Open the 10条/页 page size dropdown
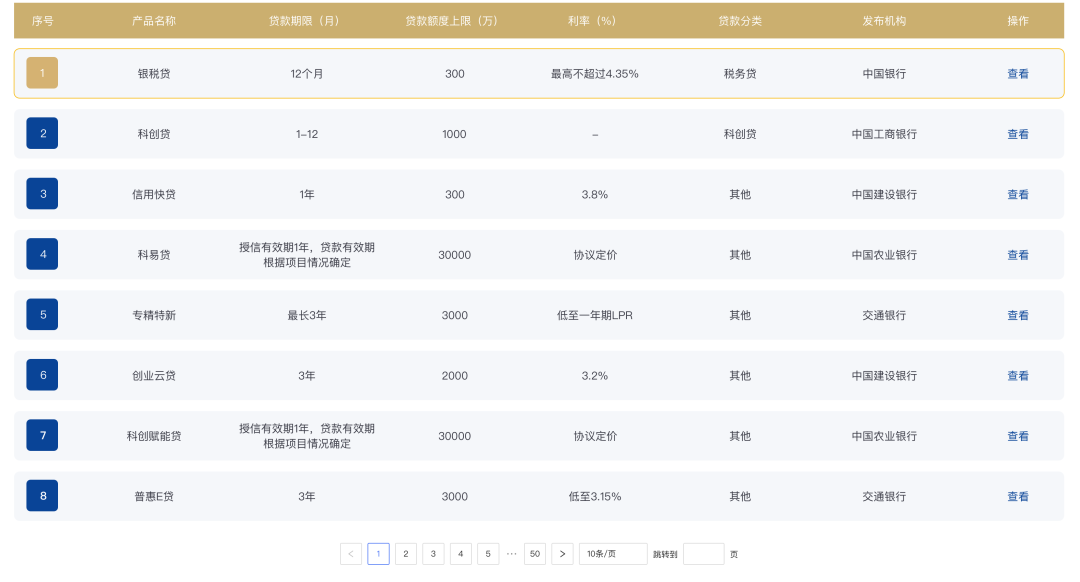Image resolution: width=1080 pixels, height=582 pixels. [x=613, y=554]
